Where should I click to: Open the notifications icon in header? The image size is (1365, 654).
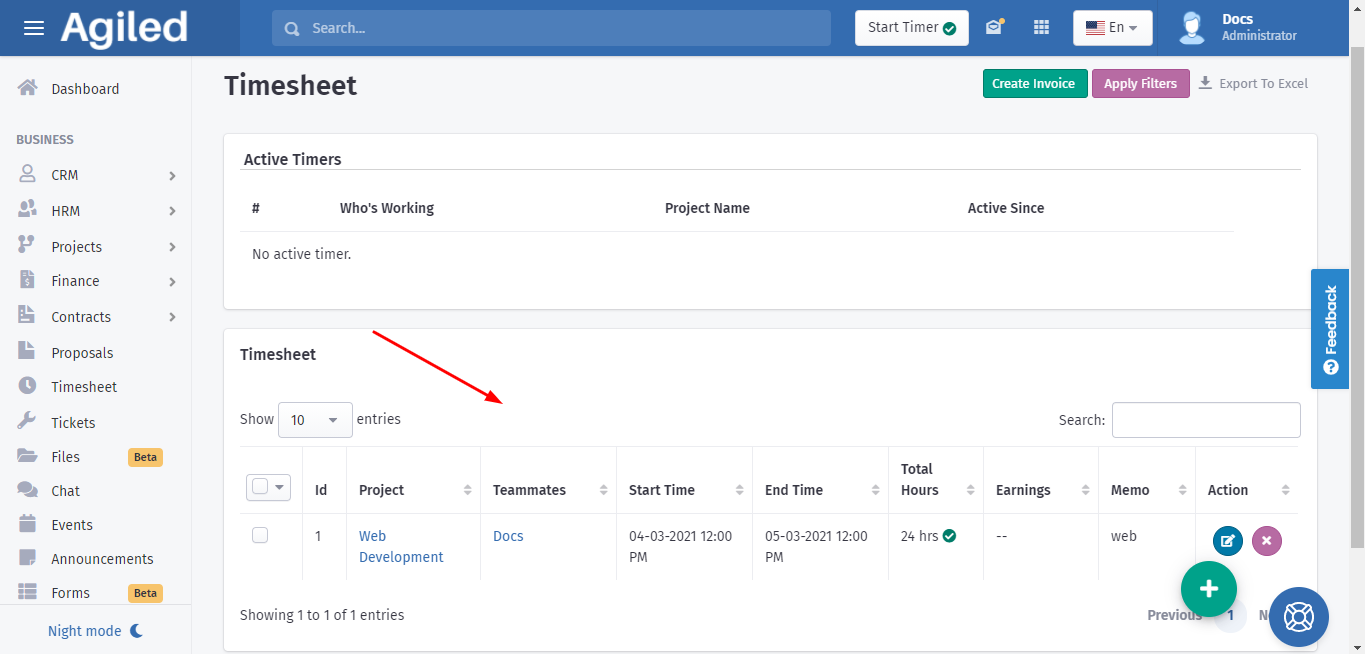[994, 28]
